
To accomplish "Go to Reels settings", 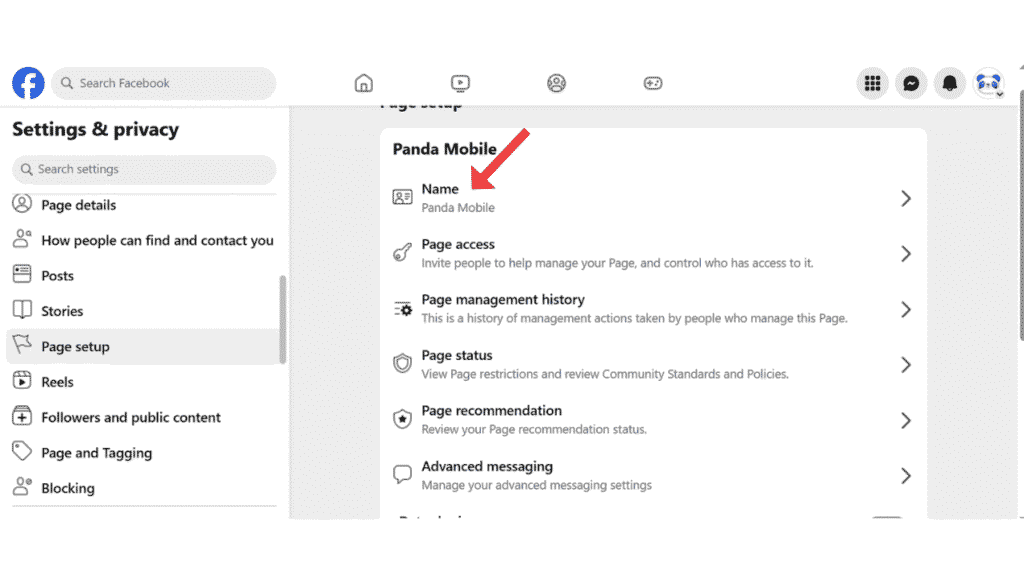I will pos(142,382).
